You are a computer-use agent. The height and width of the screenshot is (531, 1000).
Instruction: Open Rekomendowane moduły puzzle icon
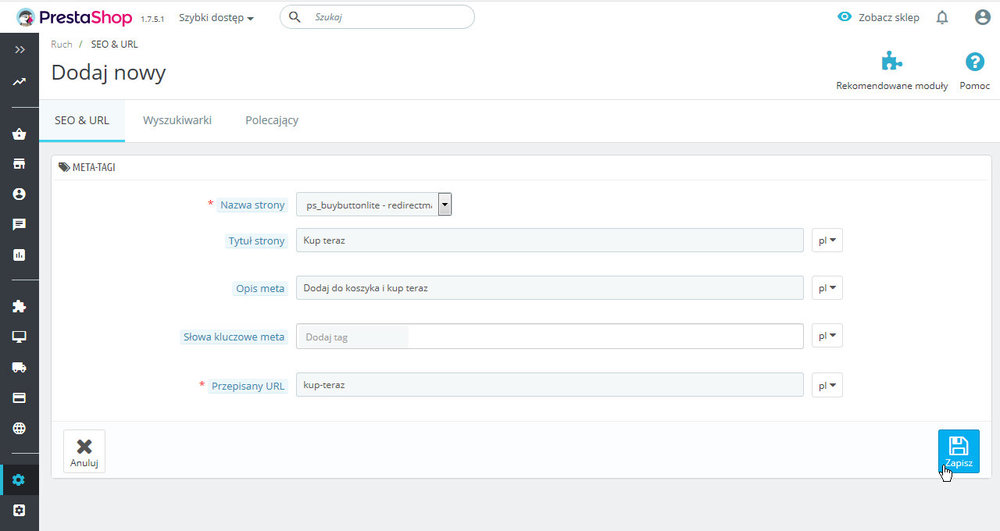coord(892,62)
